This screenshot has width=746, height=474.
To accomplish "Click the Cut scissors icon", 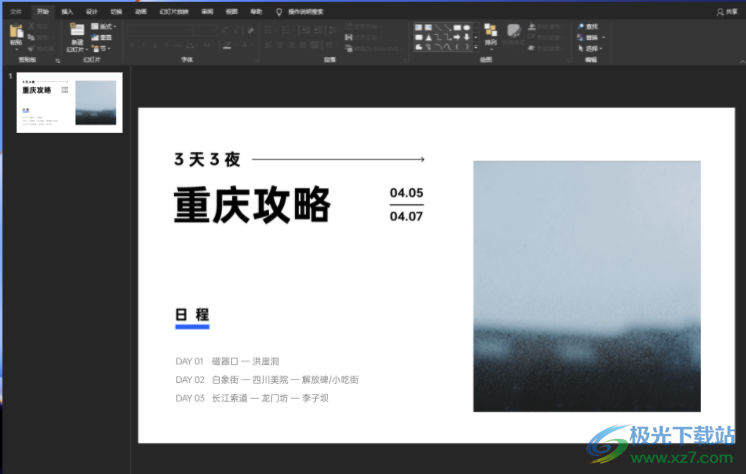I will tap(31, 26).
